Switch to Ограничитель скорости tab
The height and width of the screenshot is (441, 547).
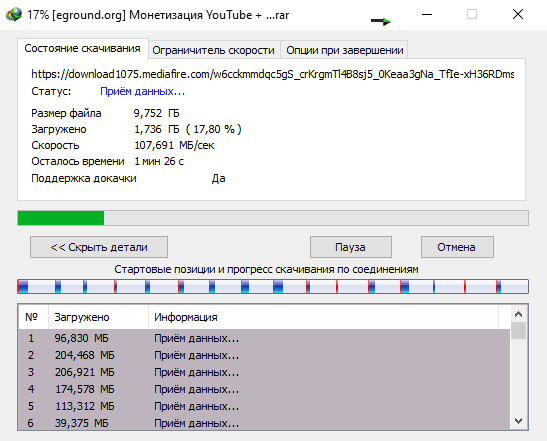coord(213,50)
